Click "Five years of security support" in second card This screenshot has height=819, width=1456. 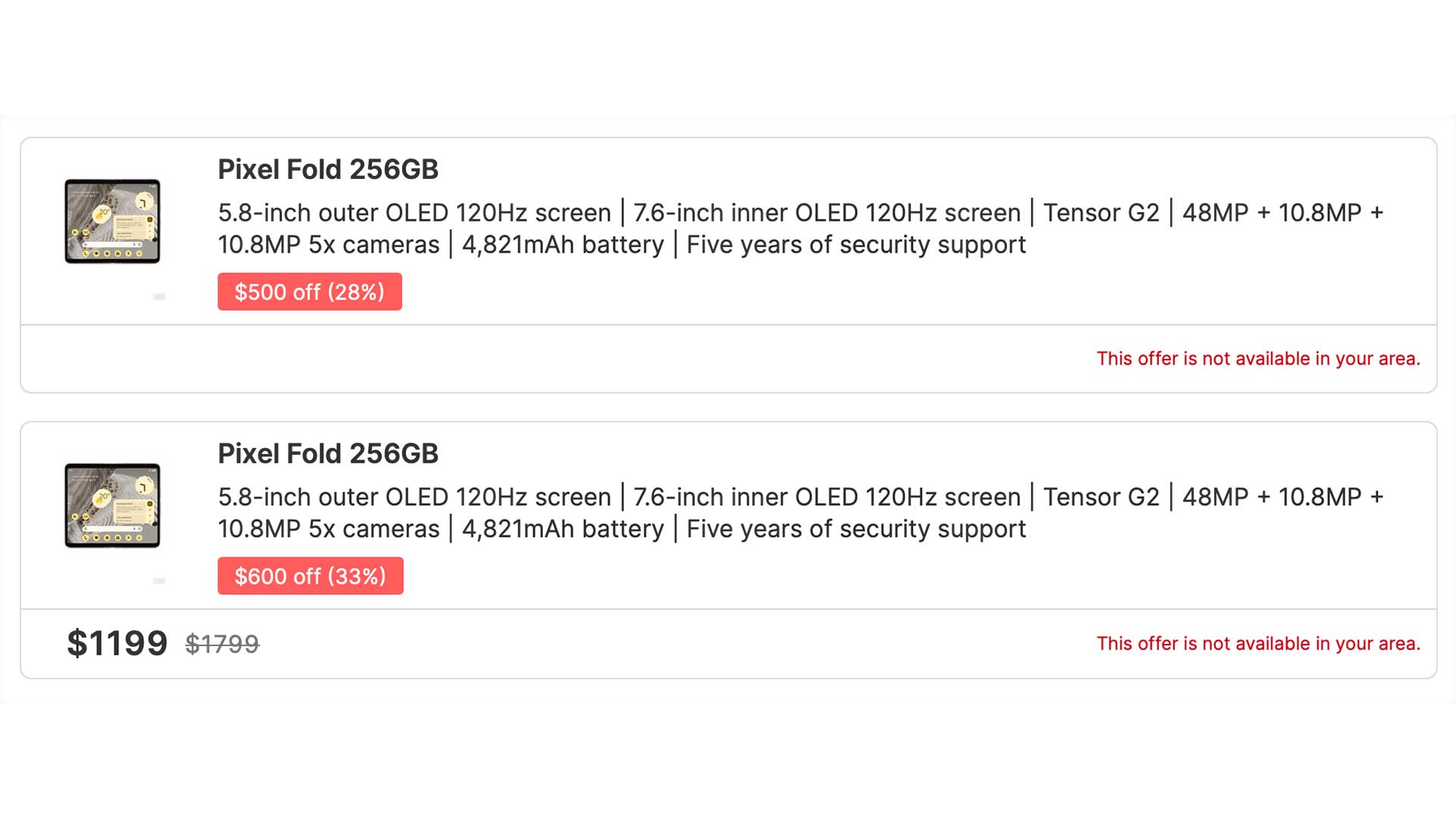tap(855, 529)
